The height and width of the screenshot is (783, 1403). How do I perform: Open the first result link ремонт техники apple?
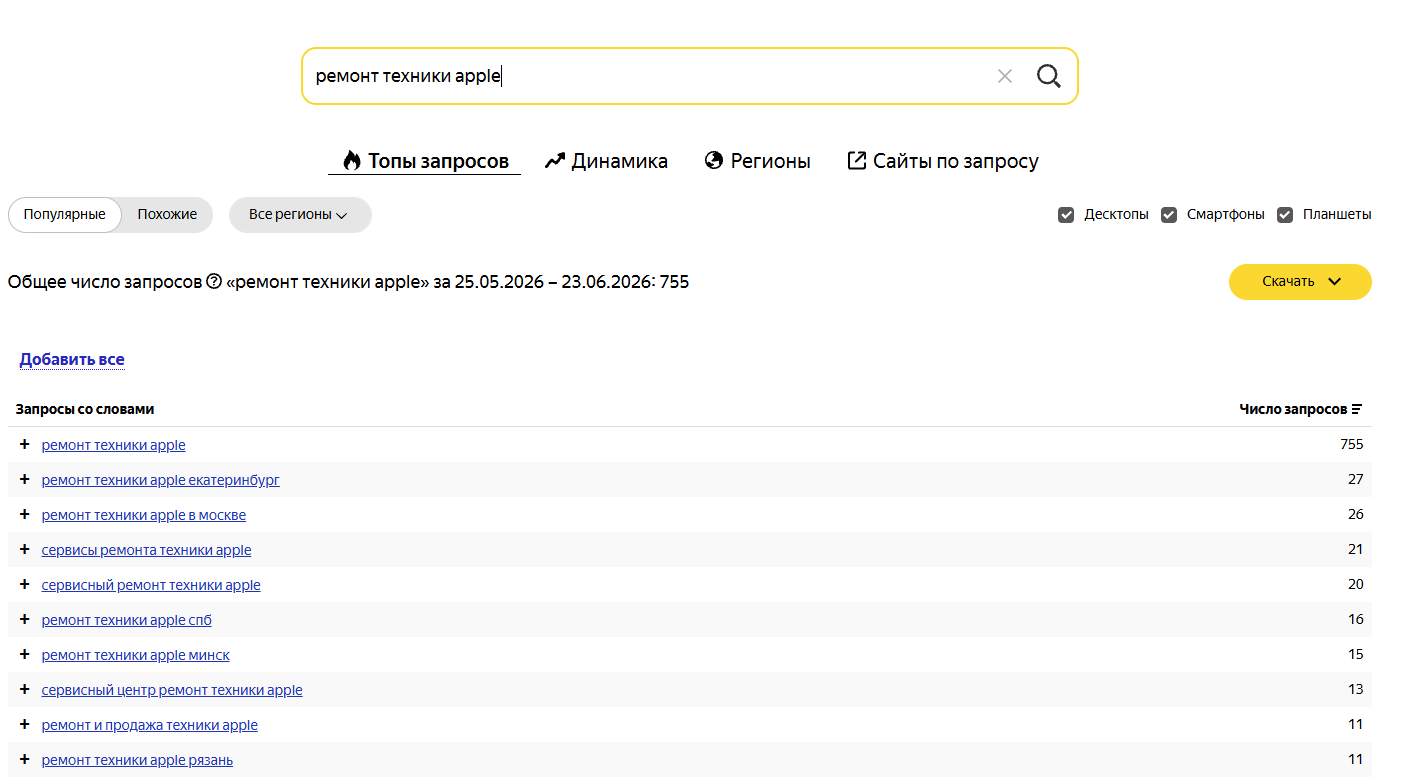pos(114,445)
